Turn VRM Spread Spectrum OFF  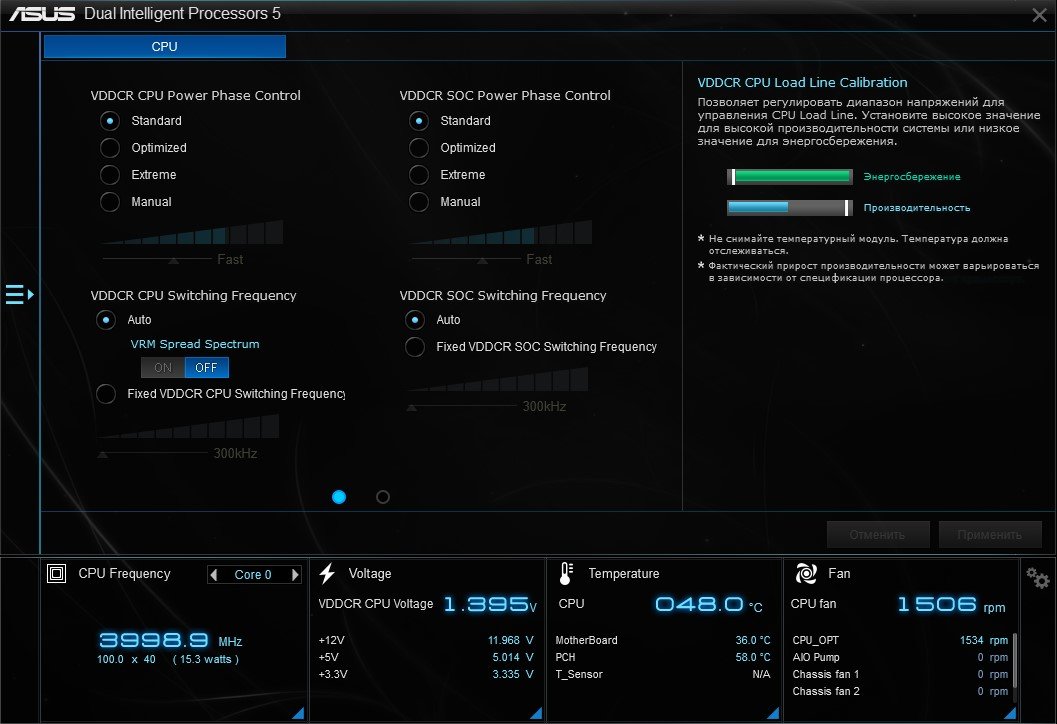point(206,367)
